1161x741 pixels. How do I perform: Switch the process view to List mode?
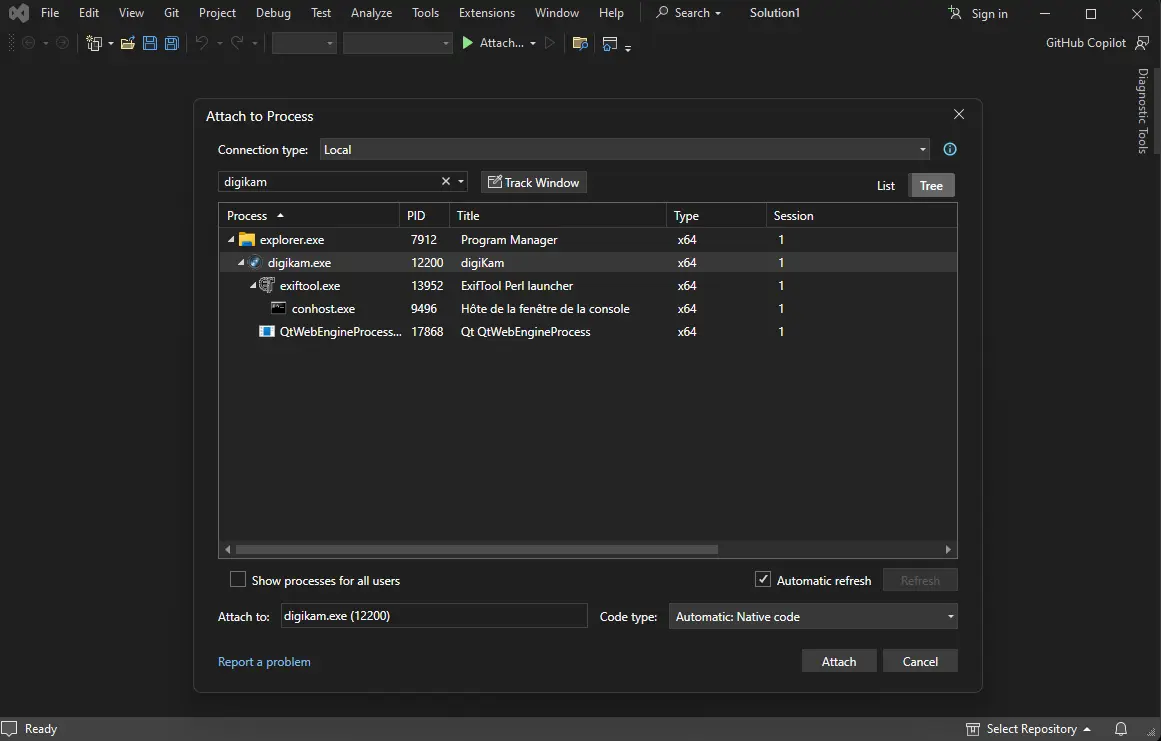[885, 185]
